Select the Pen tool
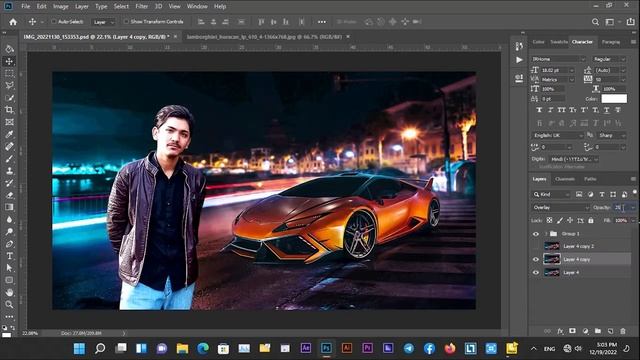Image resolution: width=640 pixels, height=360 pixels. [9, 244]
